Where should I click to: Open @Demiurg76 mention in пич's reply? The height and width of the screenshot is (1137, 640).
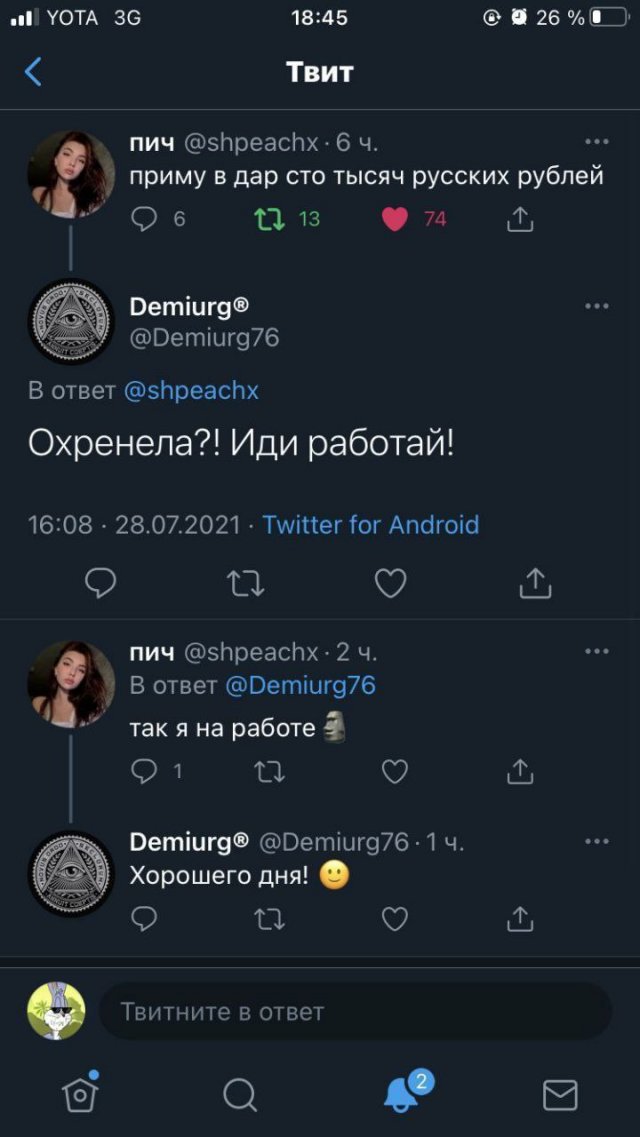coord(300,685)
